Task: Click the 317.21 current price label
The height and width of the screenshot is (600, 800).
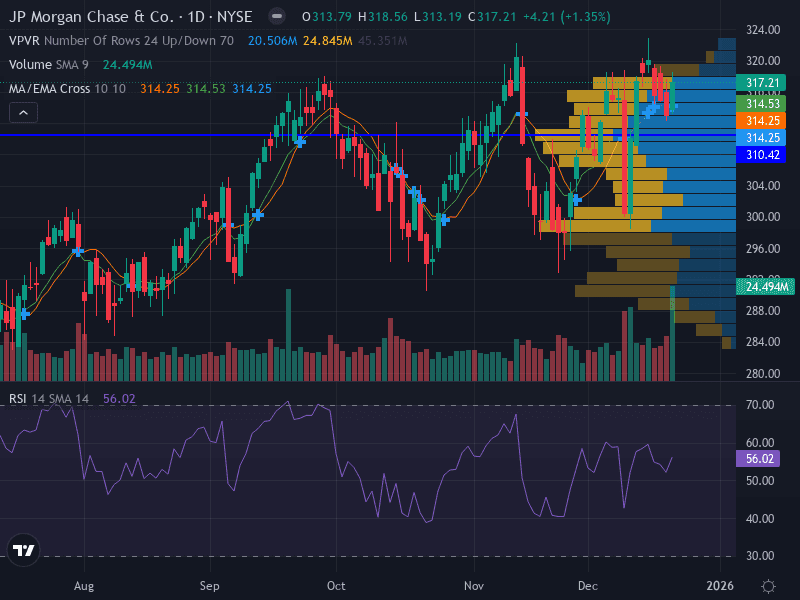Action: pos(761,83)
